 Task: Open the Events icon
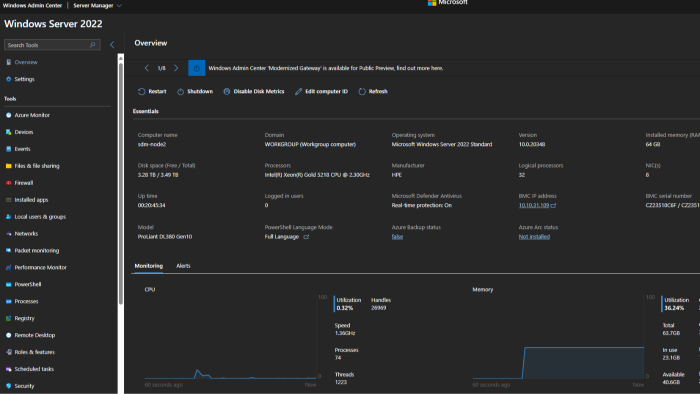tap(8, 149)
